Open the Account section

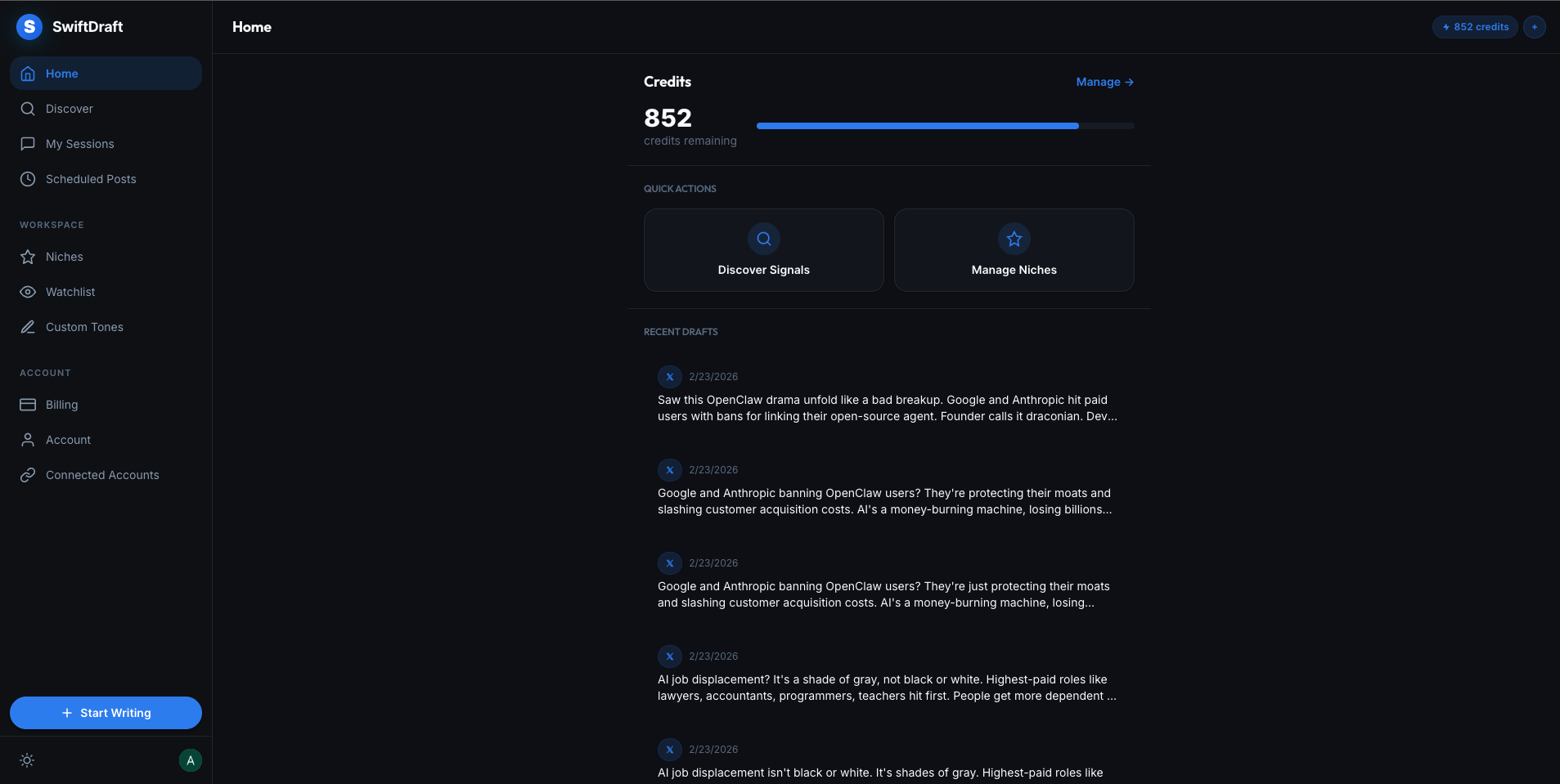click(x=68, y=439)
